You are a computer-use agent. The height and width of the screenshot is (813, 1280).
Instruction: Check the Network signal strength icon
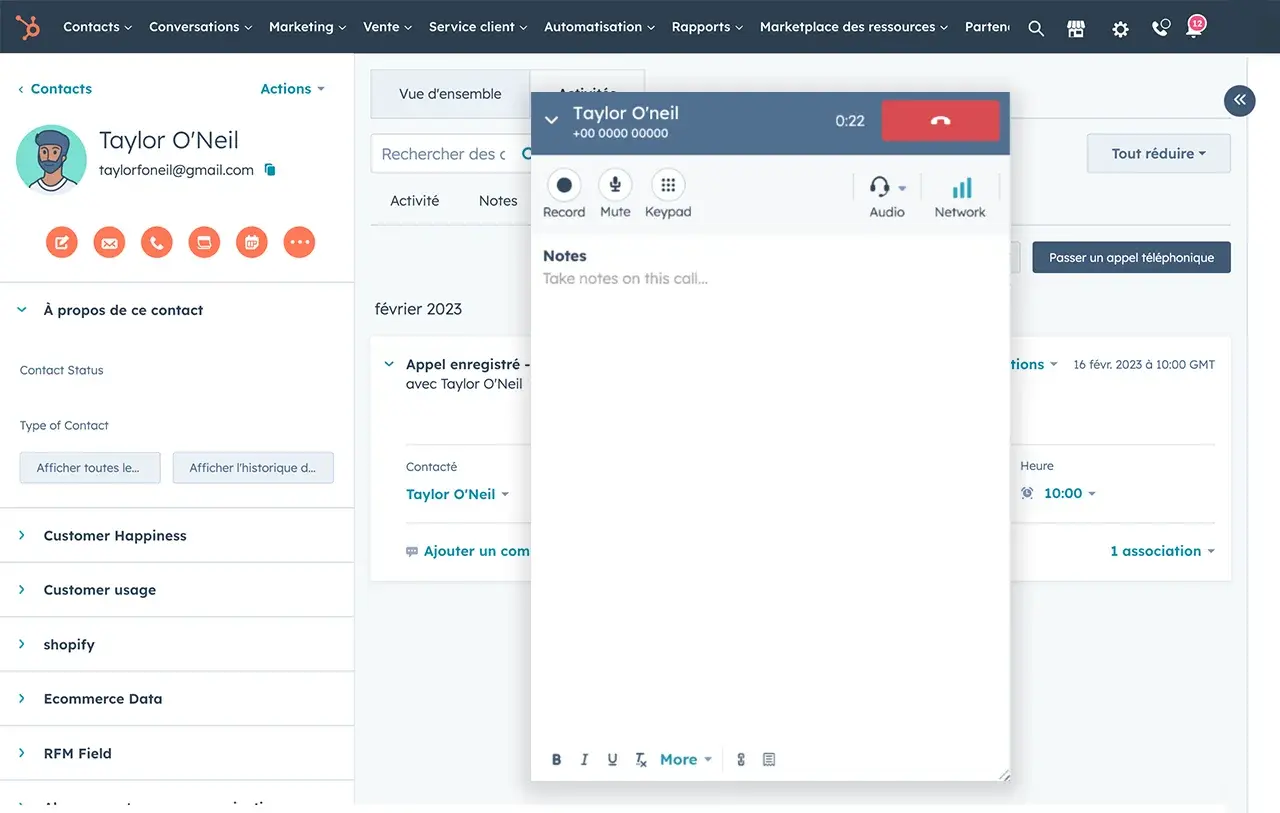pyautogui.click(x=960, y=189)
